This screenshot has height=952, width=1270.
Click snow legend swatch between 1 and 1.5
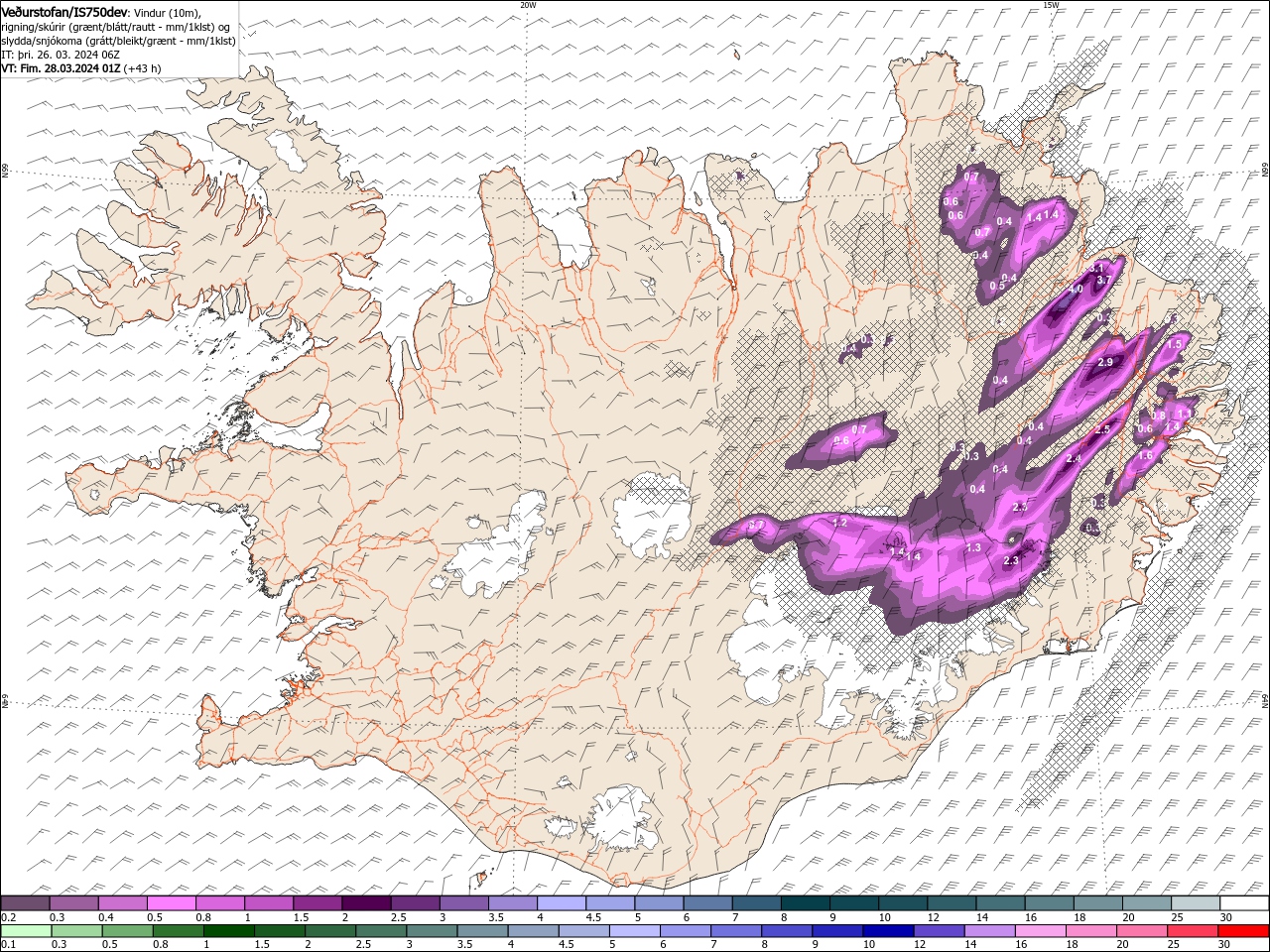coord(268,903)
